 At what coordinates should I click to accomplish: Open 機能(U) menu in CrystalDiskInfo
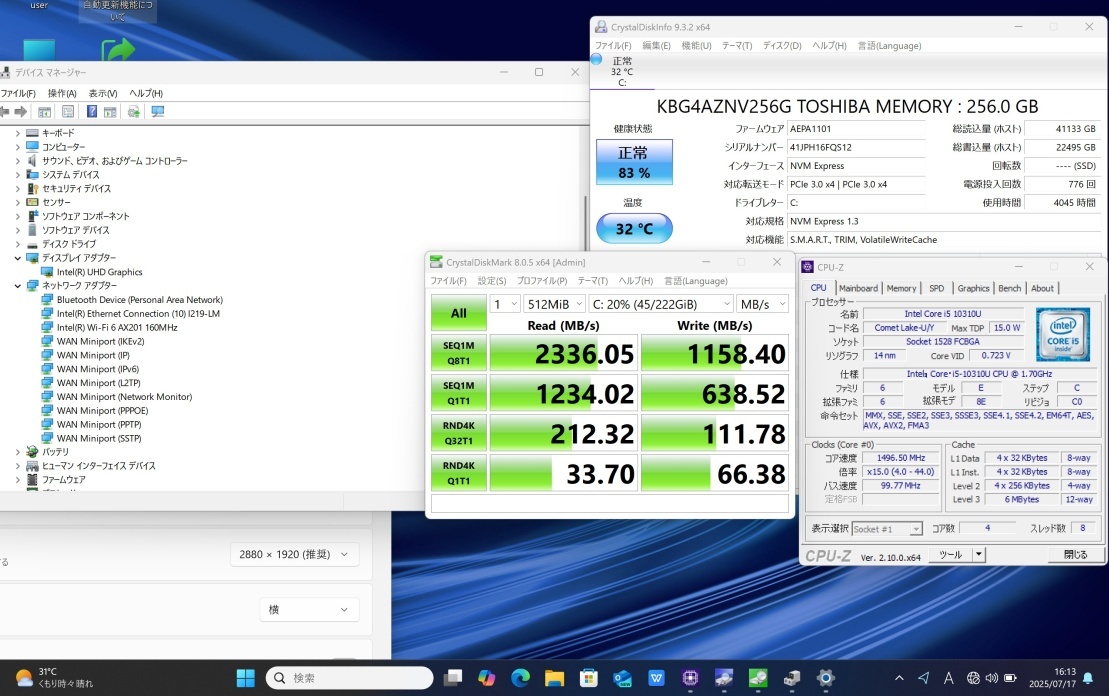pos(696,46)
